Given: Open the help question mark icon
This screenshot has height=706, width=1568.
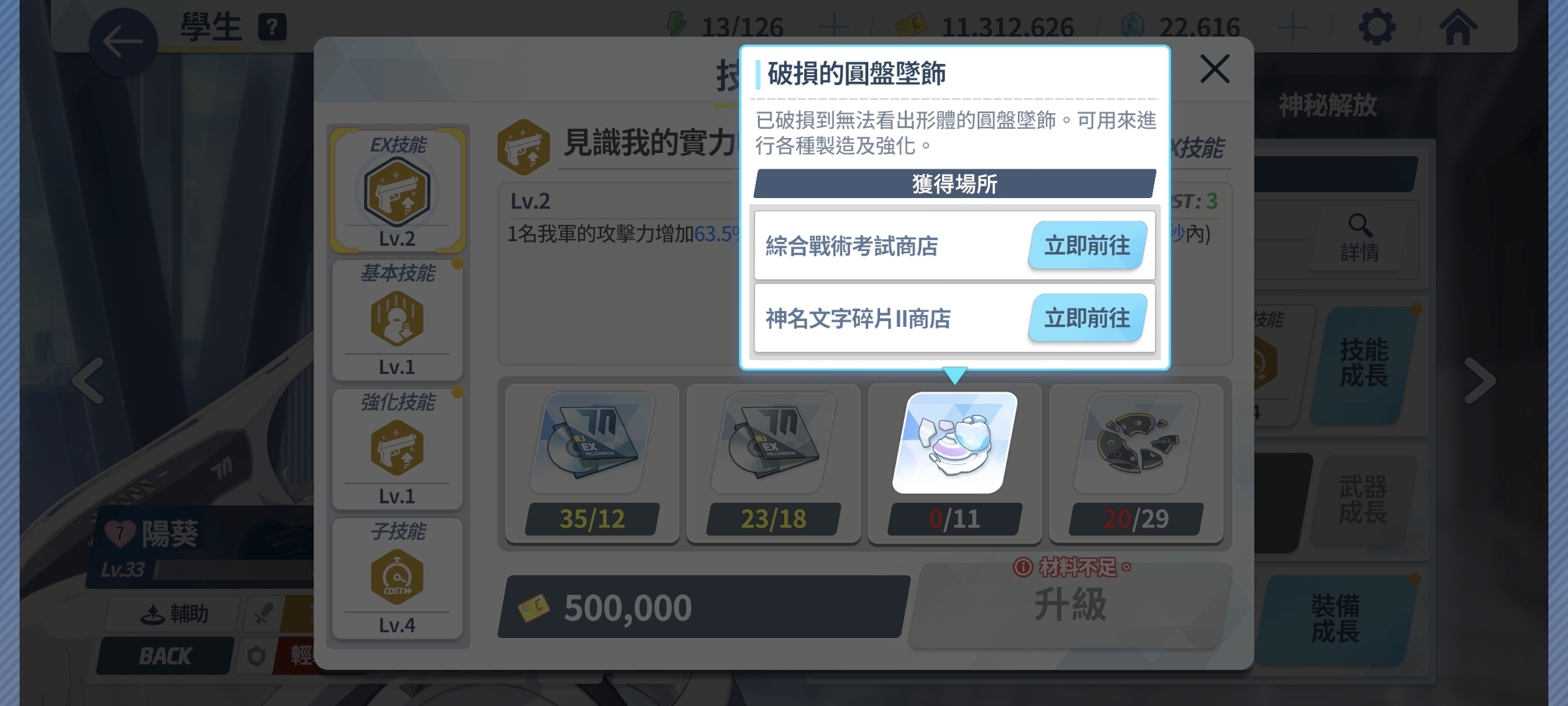Looking at the screenshot, I should 272,27.
